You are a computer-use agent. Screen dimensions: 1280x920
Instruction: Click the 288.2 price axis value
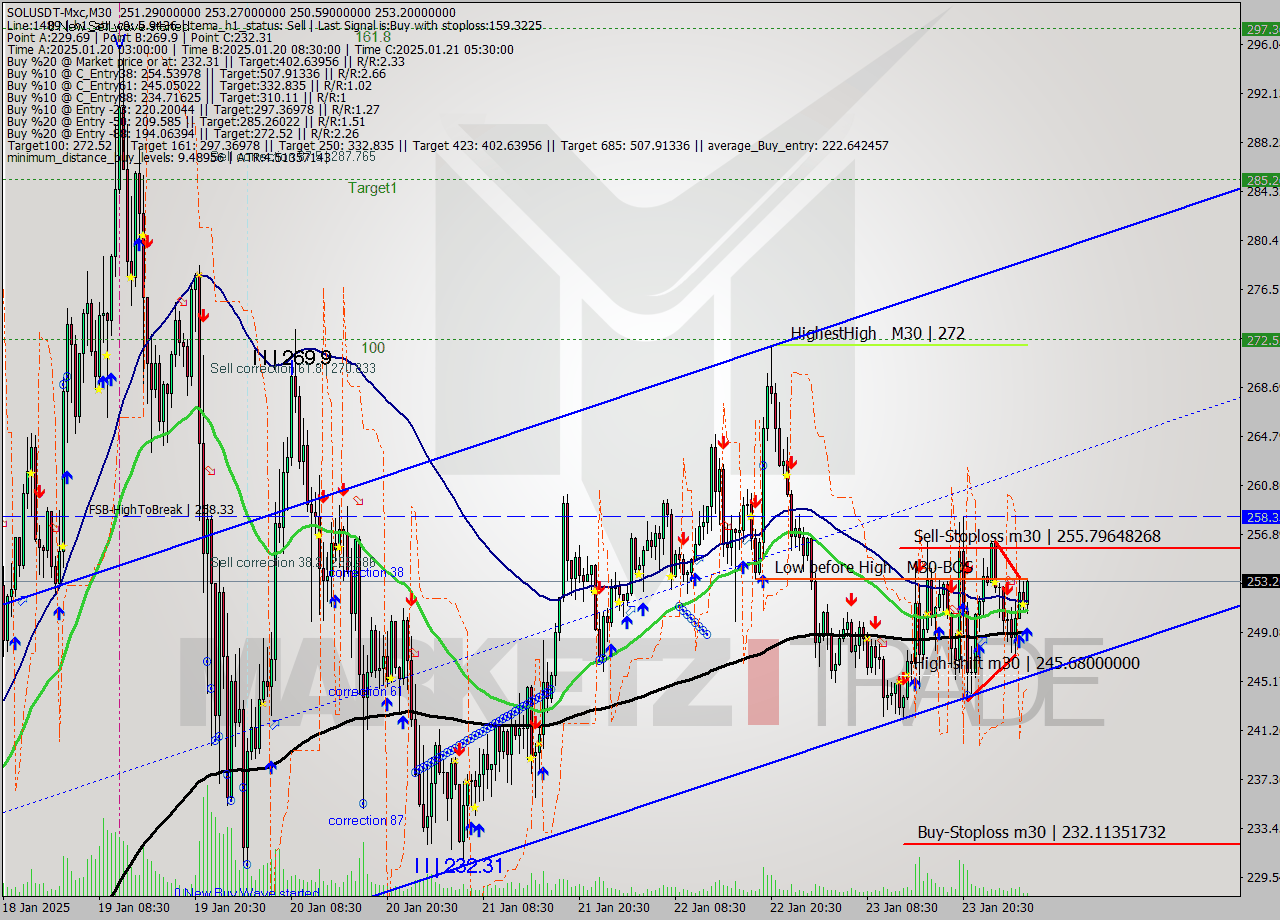(1262, 142)
